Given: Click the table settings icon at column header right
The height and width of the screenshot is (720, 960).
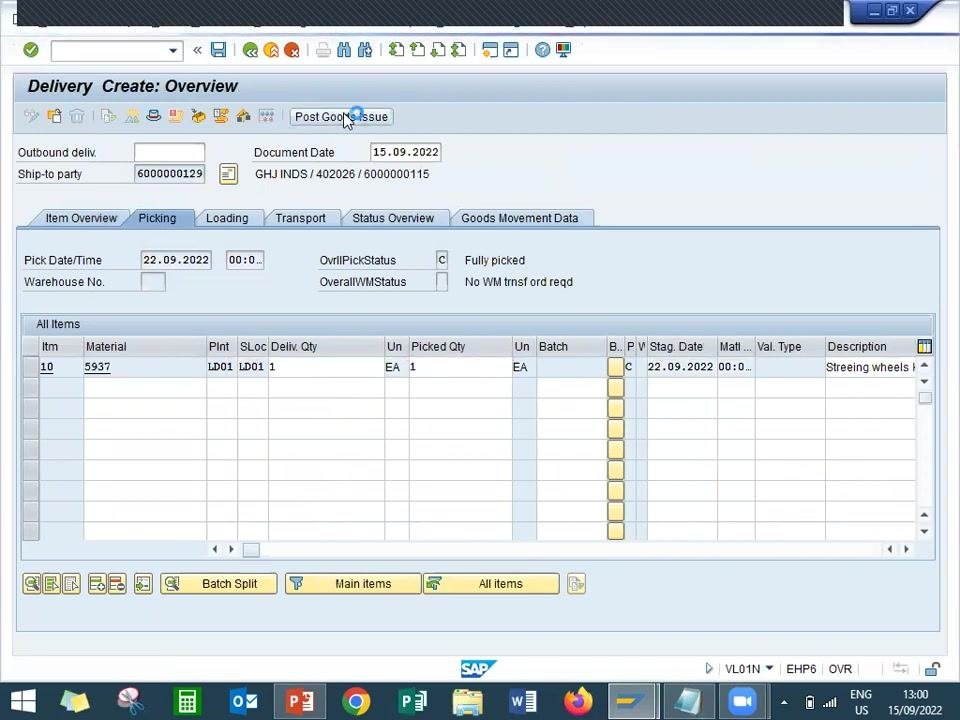Looking at the screenshot, I should click(924, 347).
